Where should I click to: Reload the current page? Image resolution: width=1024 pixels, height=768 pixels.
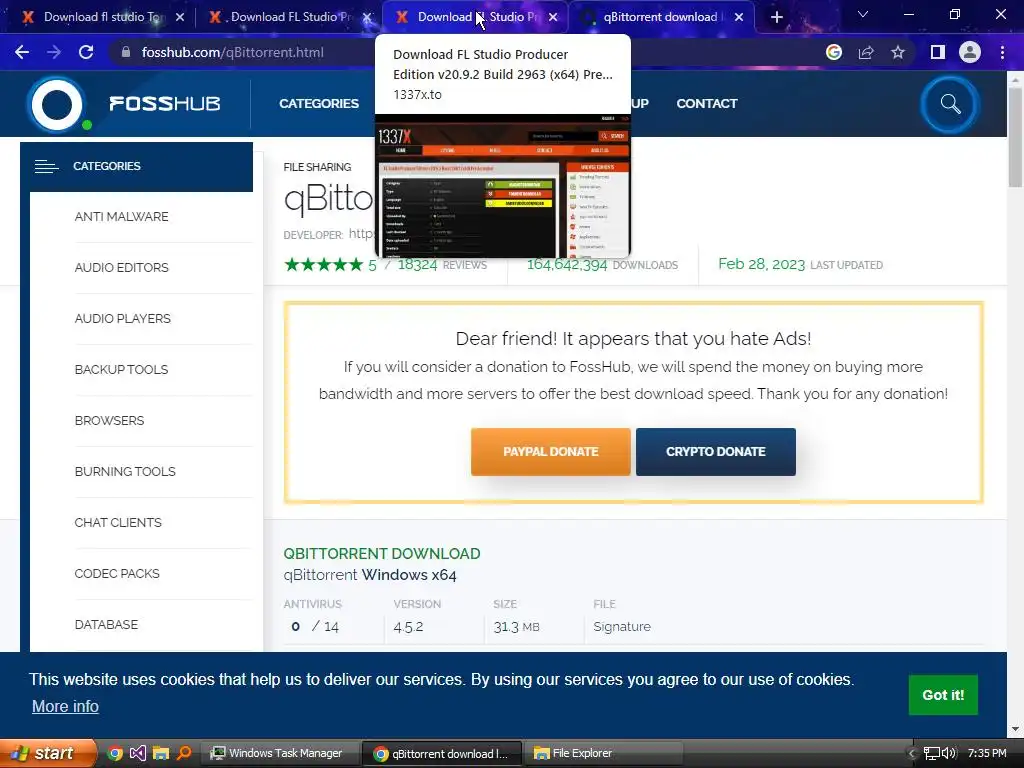[x=86, y=52]
